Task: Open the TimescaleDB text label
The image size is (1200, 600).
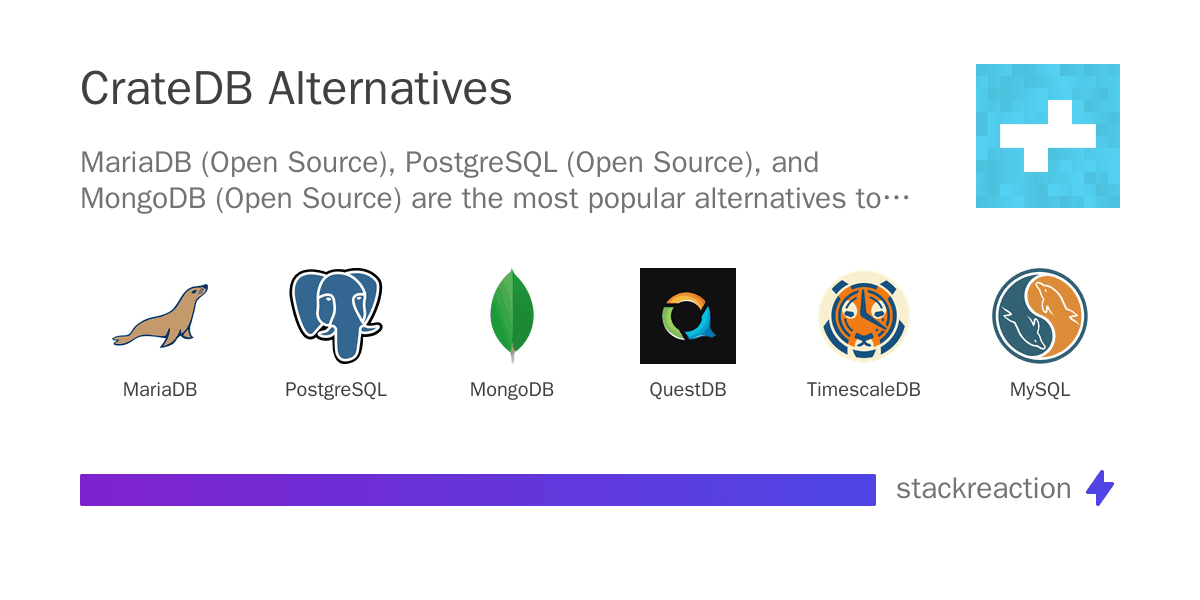Action: tap(864, 390)
